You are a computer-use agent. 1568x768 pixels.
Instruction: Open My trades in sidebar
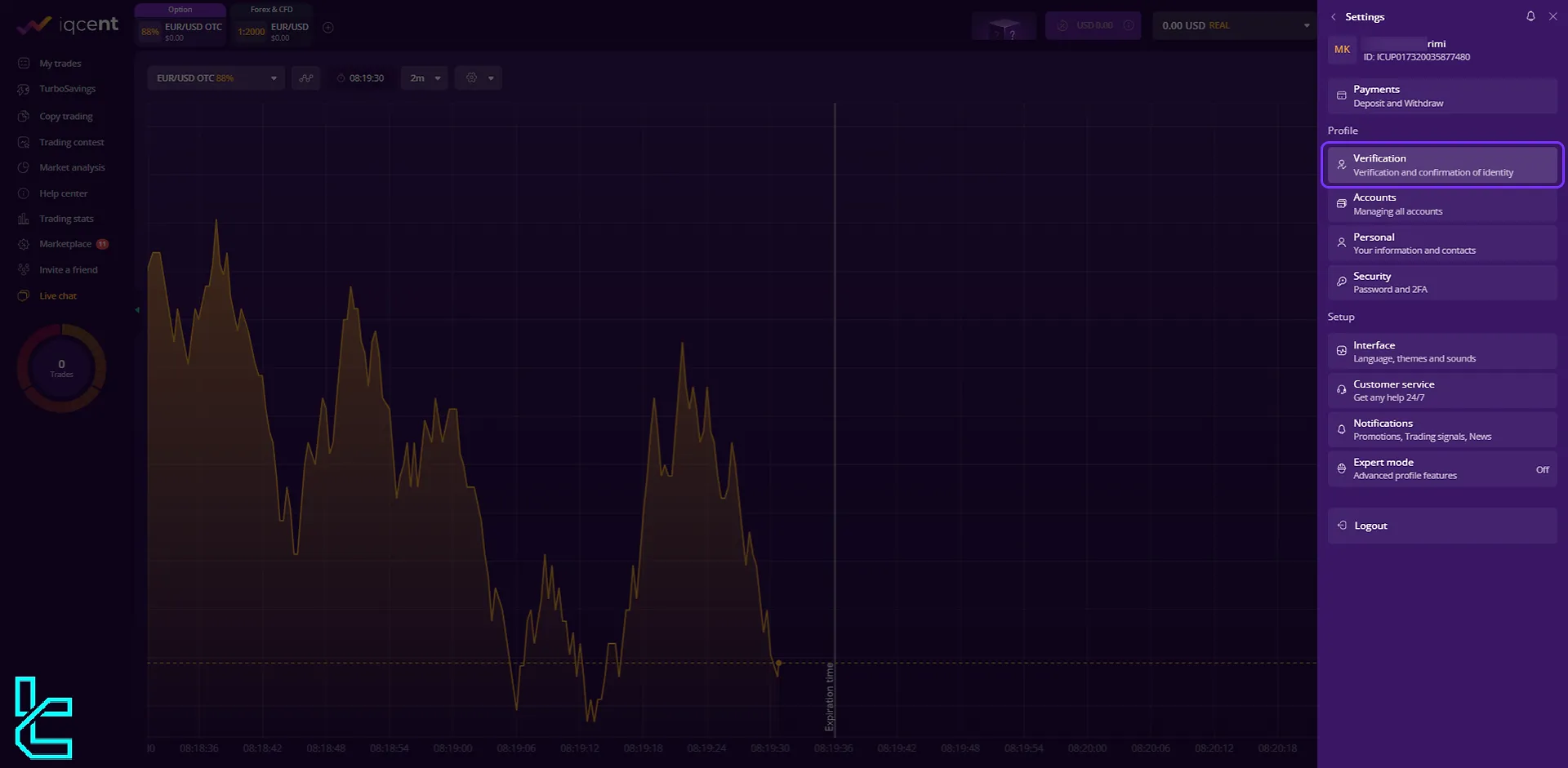pos(60,64)
